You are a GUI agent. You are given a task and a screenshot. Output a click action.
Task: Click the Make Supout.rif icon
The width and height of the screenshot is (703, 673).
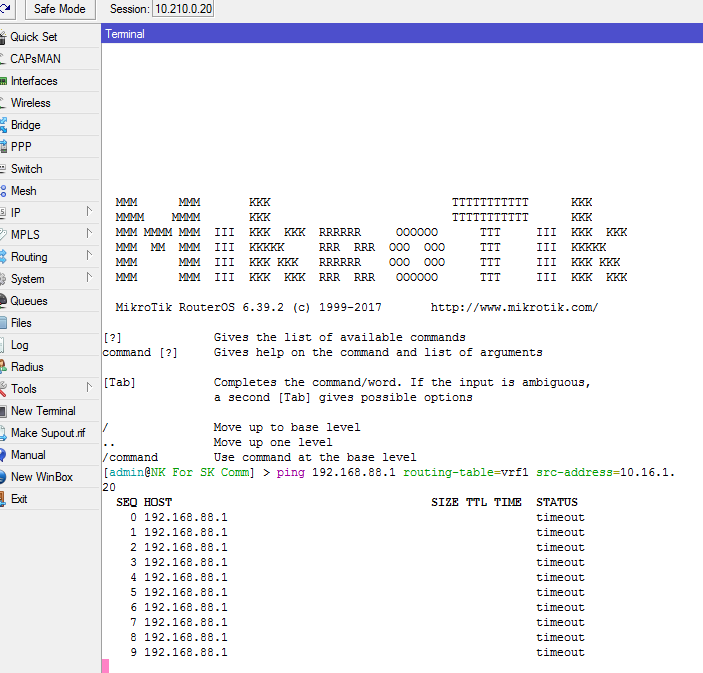[x=3, y=433]
